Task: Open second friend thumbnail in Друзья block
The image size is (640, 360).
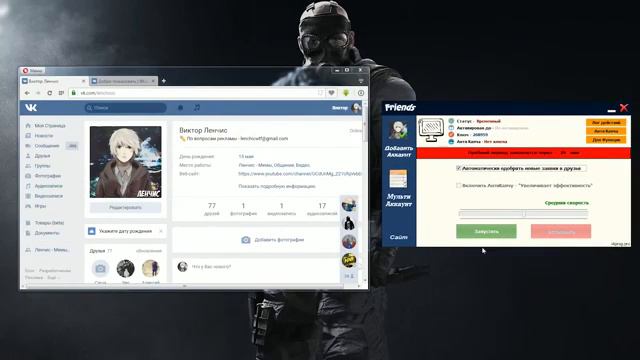Action: point(125,269)
